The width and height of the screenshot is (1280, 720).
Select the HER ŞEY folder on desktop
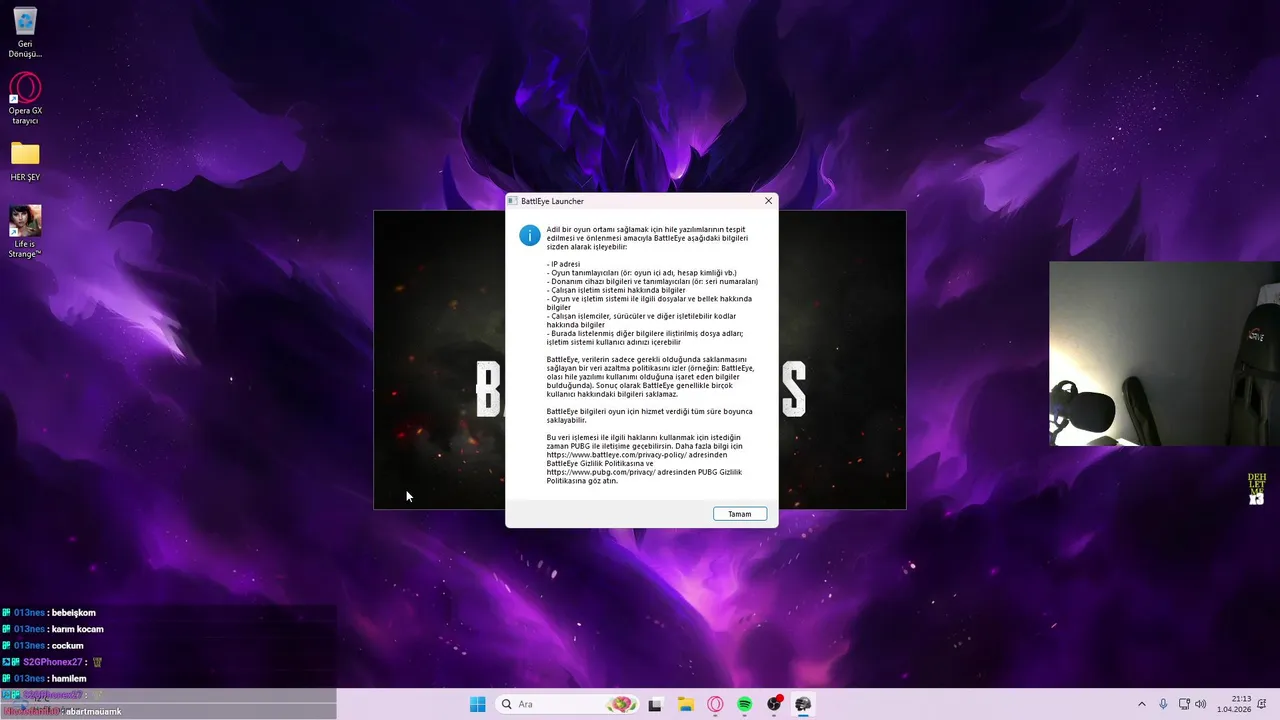[25, 161]
